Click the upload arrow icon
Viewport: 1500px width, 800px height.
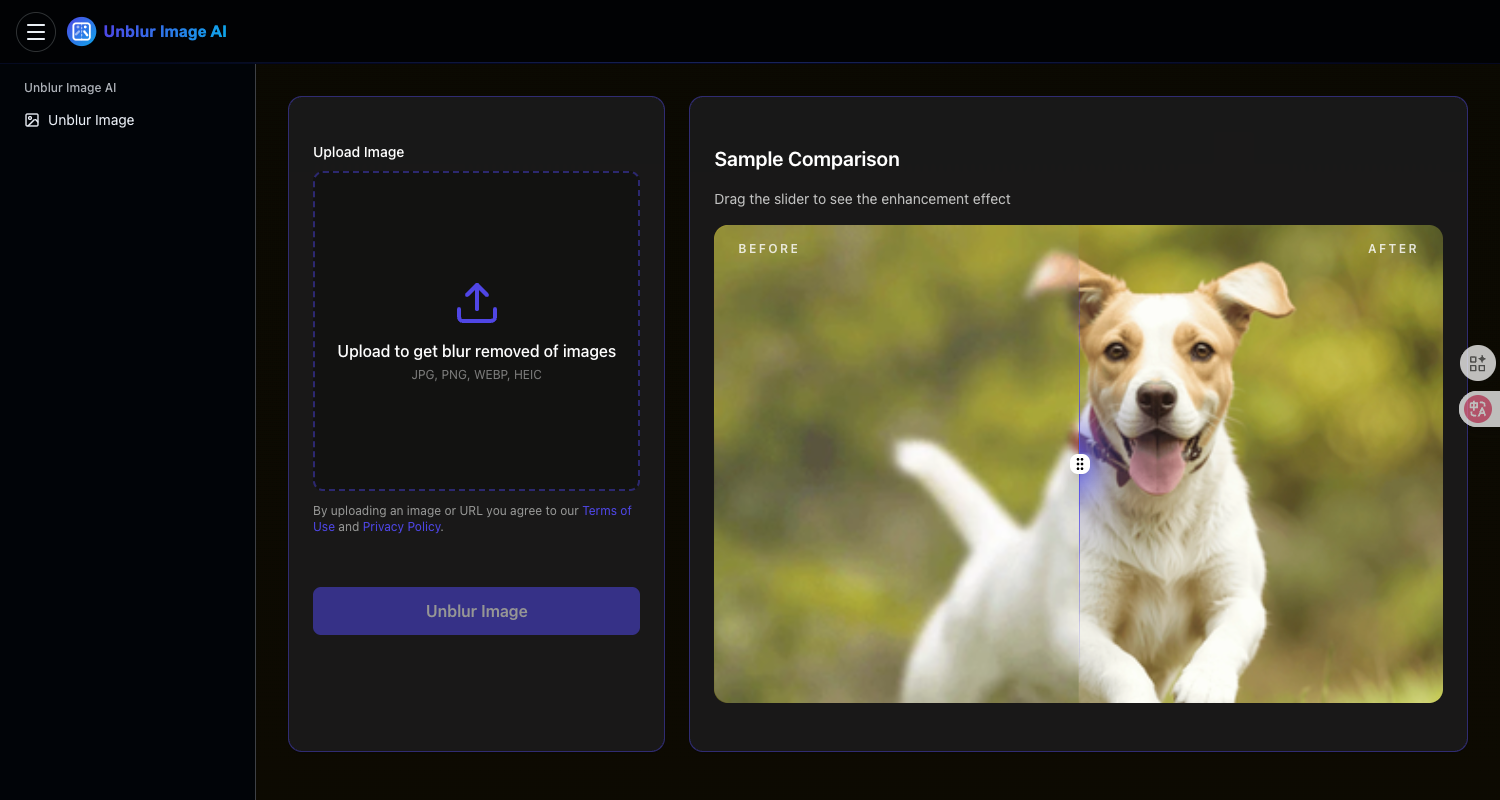pos(477,303)
